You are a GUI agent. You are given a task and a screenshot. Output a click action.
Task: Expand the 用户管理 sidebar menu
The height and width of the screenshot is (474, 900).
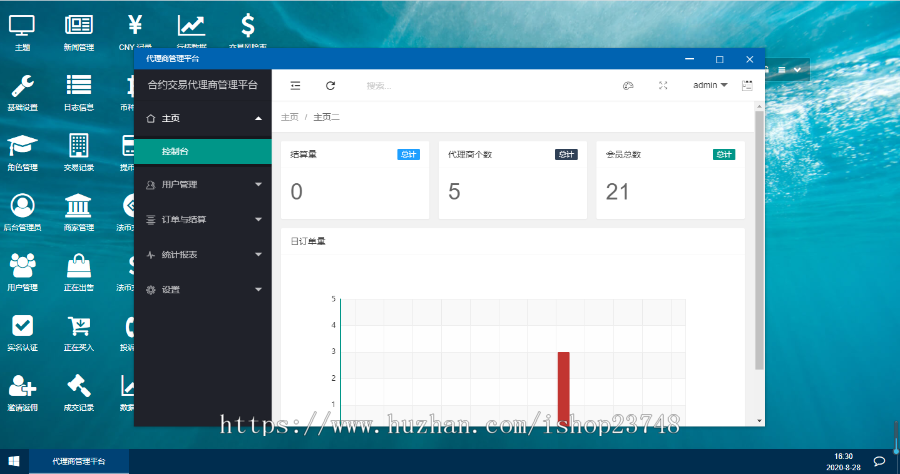tap(203, 185)
